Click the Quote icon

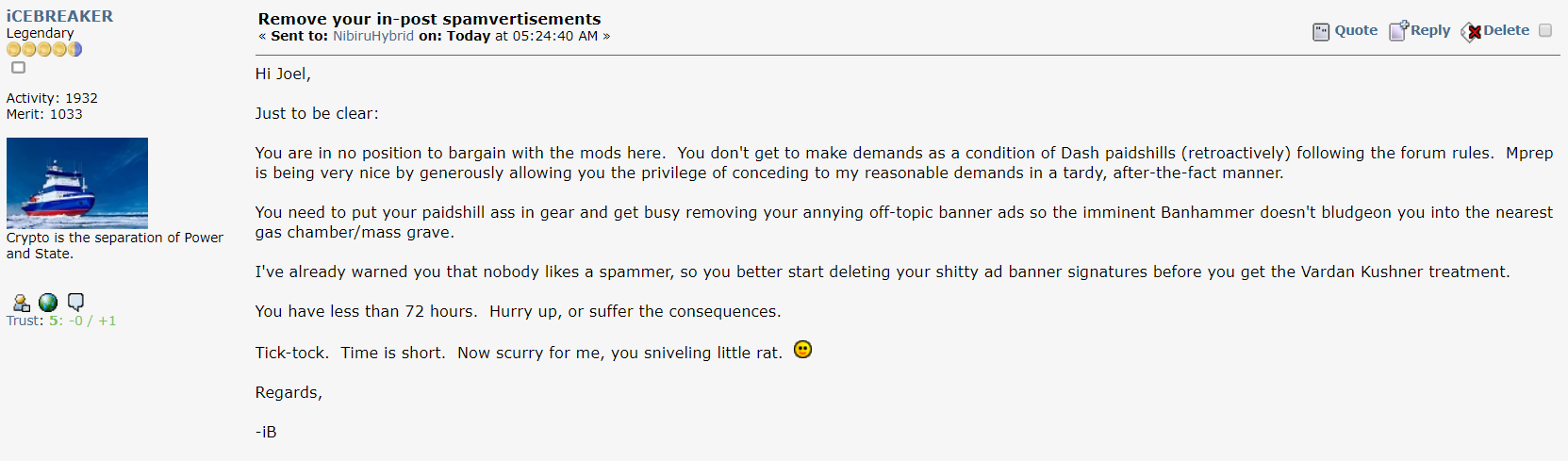pos(1321,32)
